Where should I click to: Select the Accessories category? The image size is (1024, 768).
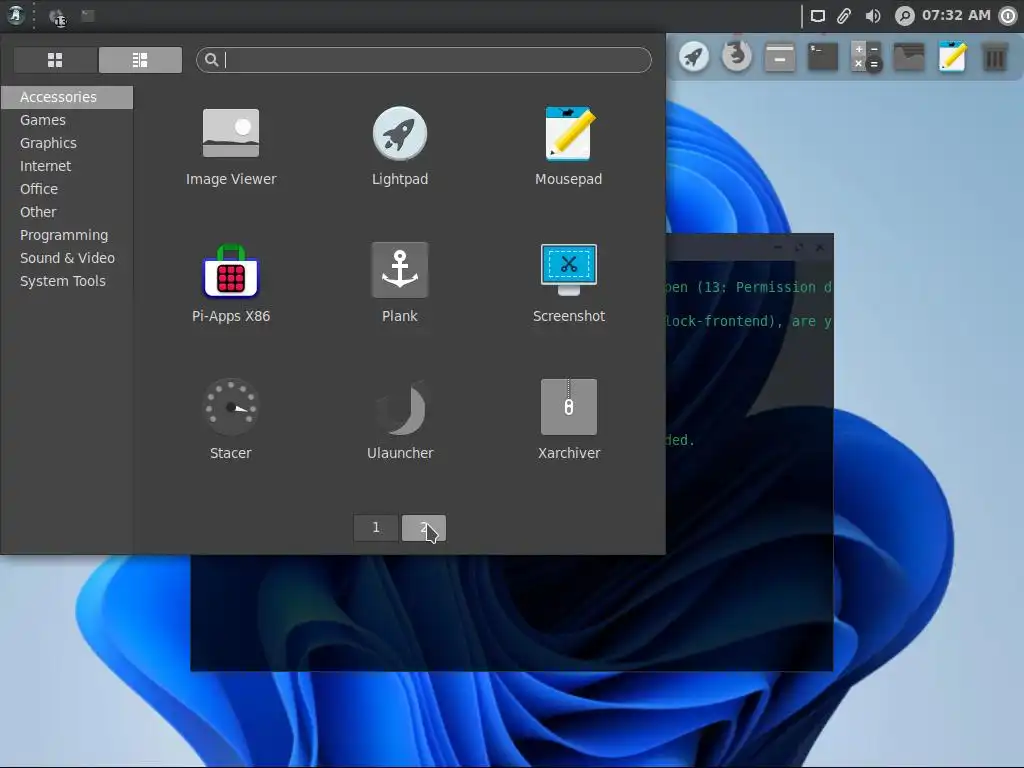[67, 97]
